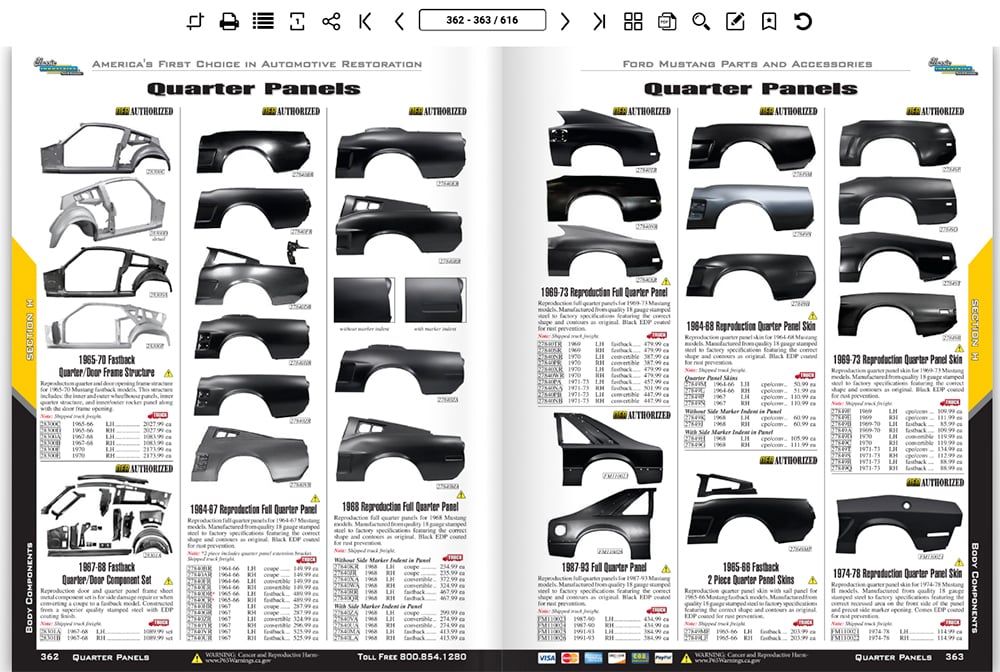Screen dimensions: 1000x672
Task: Click the 1965-70 Fastback Quarter/Door Frame Structure heading
Action: tap(107, 366)
